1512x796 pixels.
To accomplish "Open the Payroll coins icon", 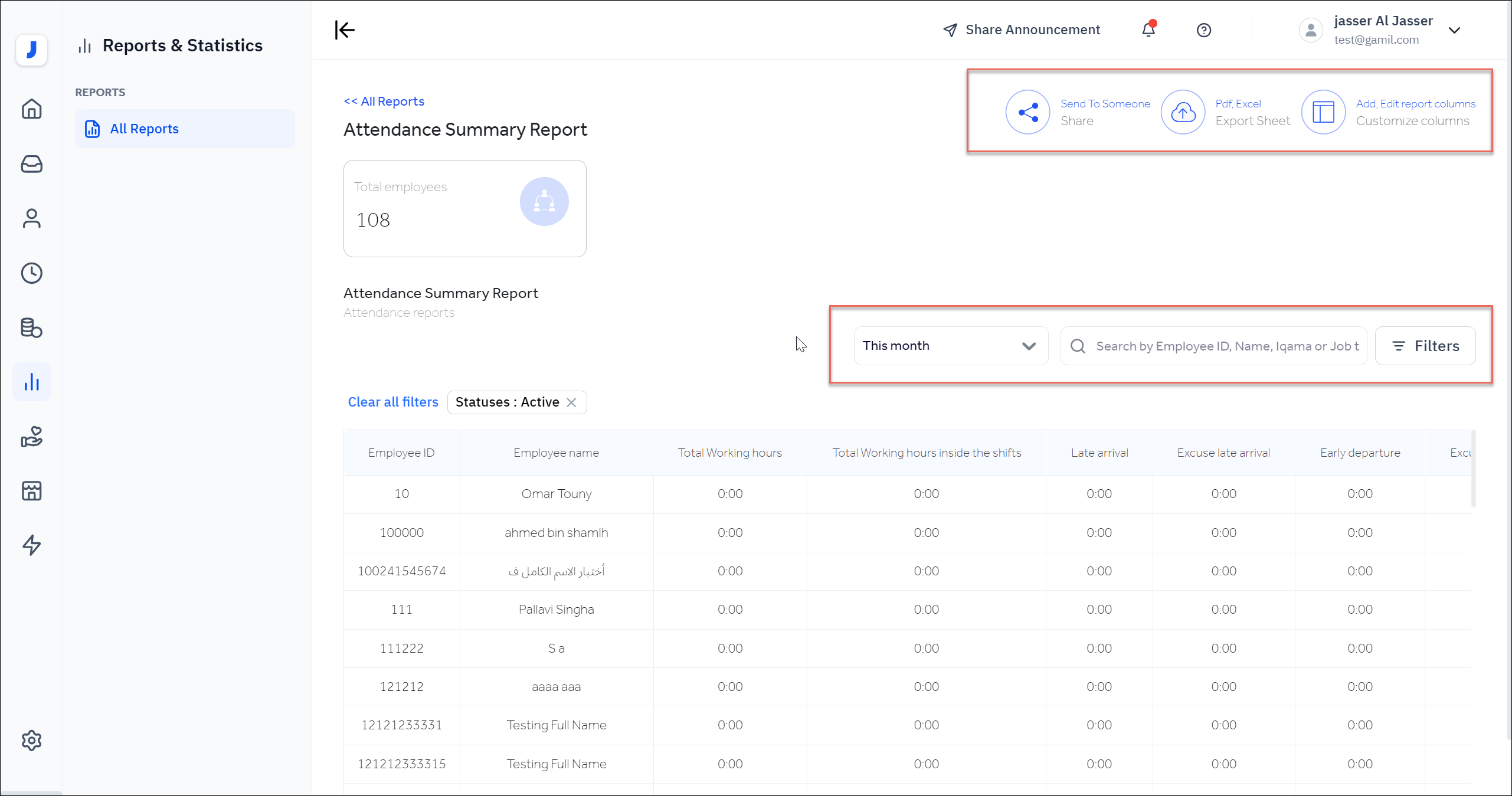I will 31,328.
